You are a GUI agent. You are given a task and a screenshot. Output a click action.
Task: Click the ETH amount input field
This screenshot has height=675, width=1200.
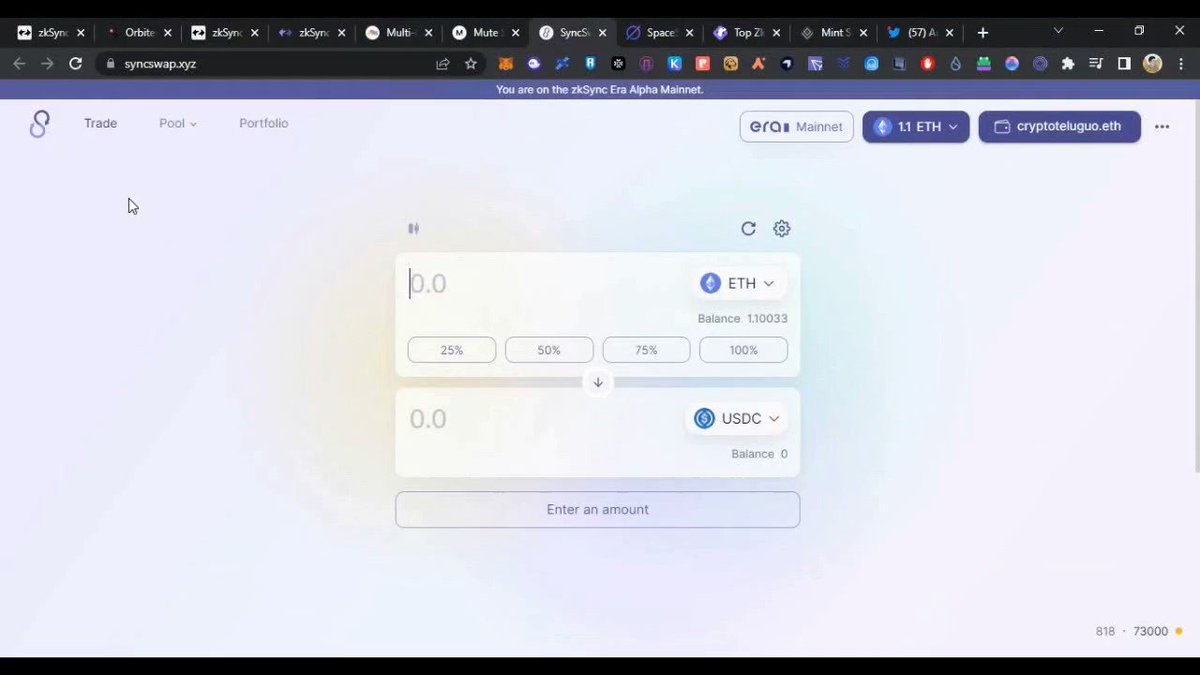click(x=545, y=283)
